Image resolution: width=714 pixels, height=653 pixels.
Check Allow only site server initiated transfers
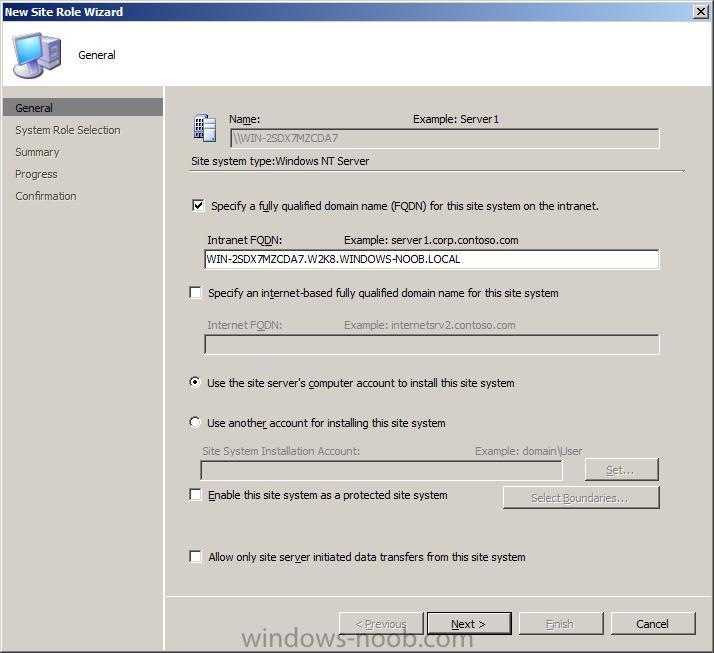pos(195,556)
